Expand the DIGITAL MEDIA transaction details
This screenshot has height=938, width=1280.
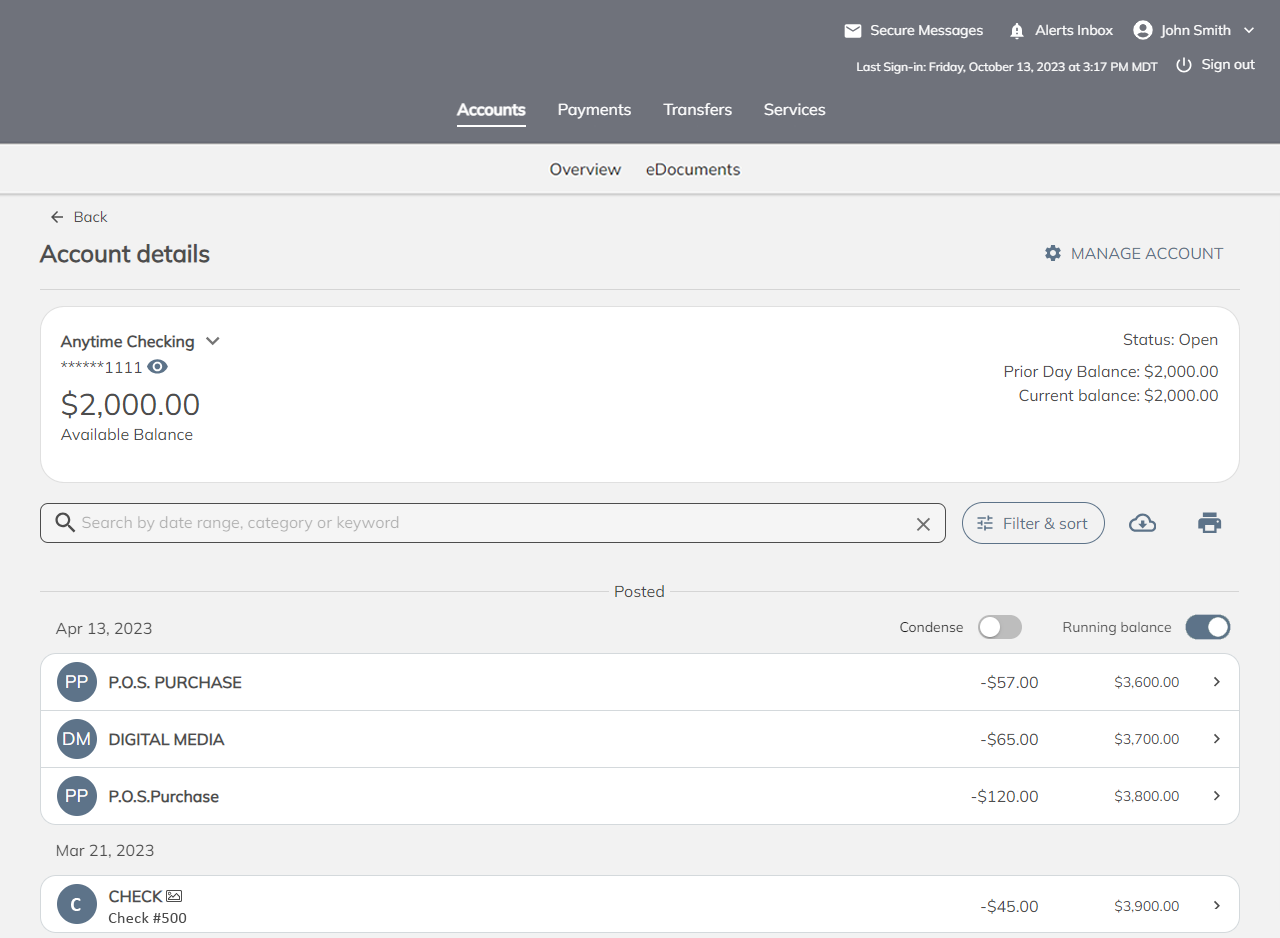(1216, 739)
